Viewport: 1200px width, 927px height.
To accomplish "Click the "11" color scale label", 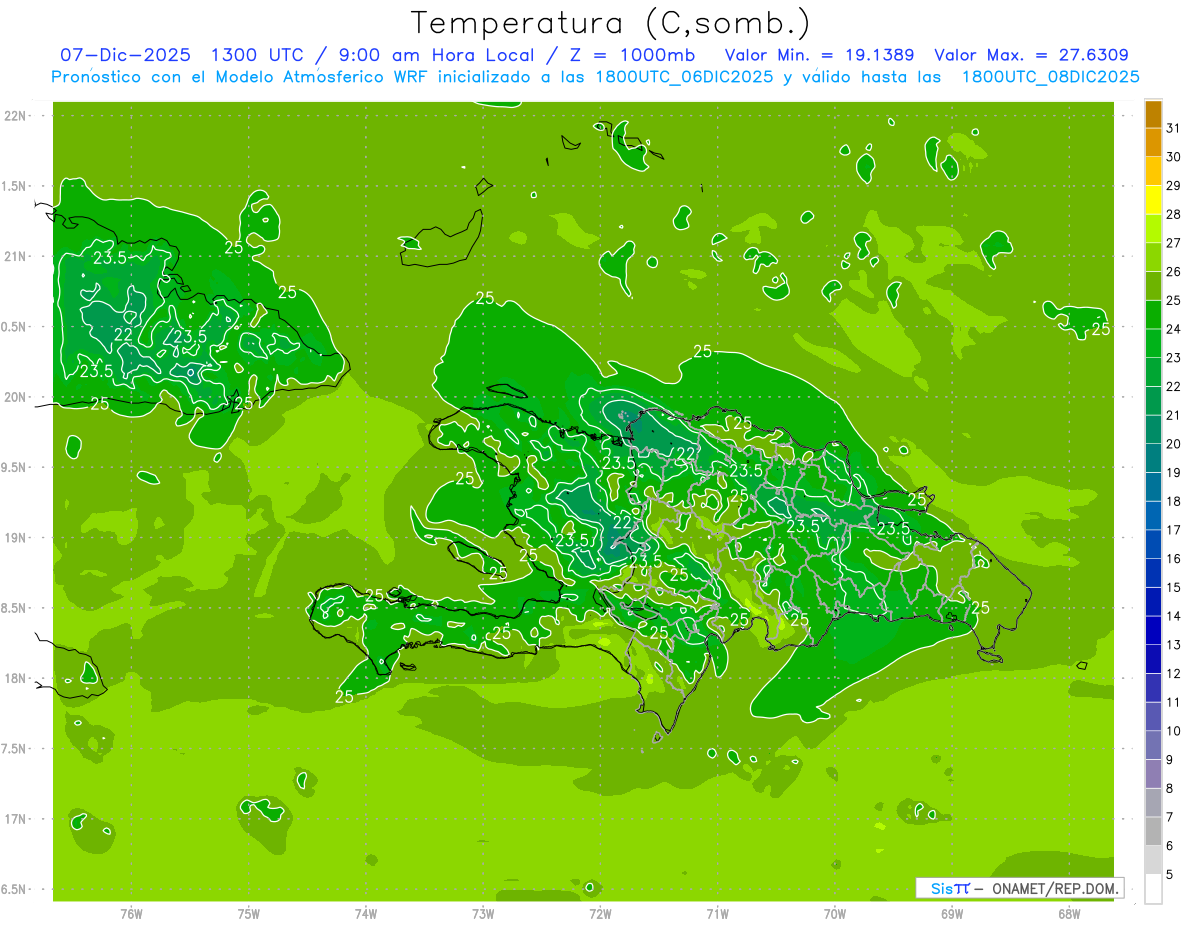I will [1173, 703].
